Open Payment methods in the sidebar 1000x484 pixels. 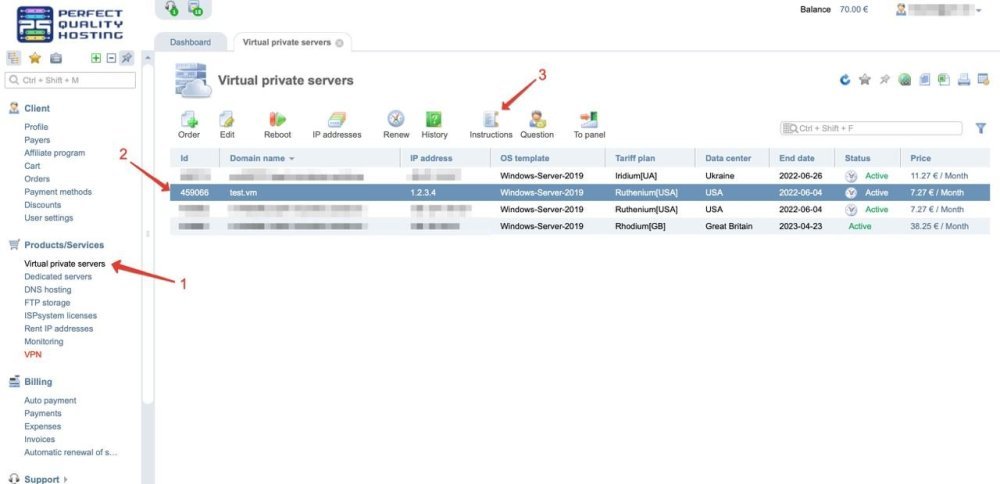pyautogui.click(x=58, y=192)
